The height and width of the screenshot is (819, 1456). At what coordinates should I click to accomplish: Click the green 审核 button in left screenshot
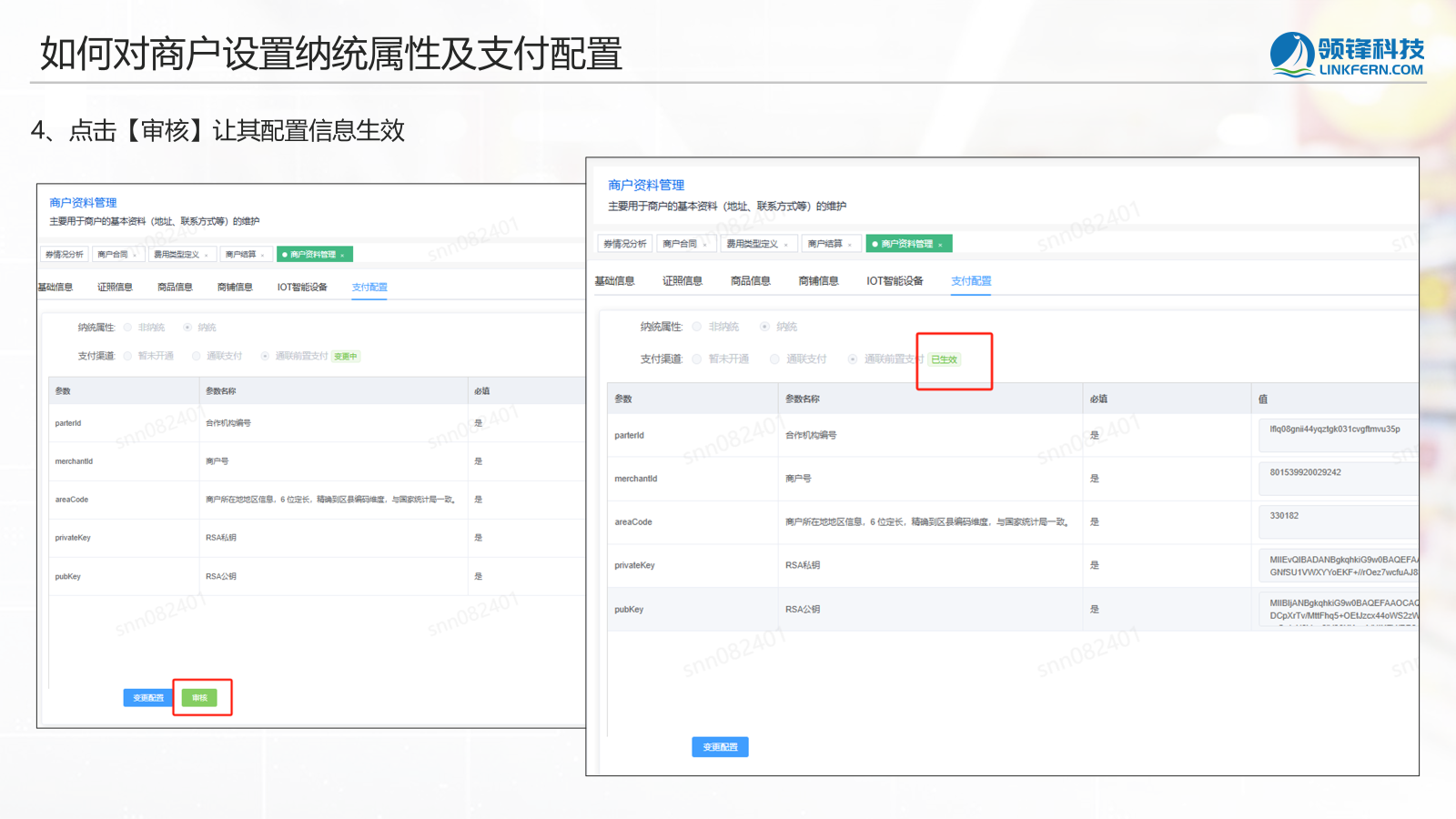199,698
